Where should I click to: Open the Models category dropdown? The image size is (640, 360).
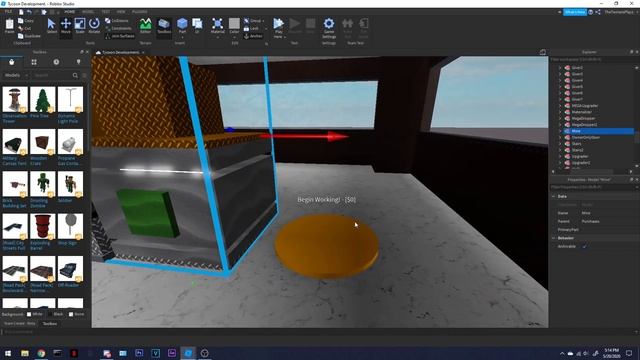pos(16,76)
